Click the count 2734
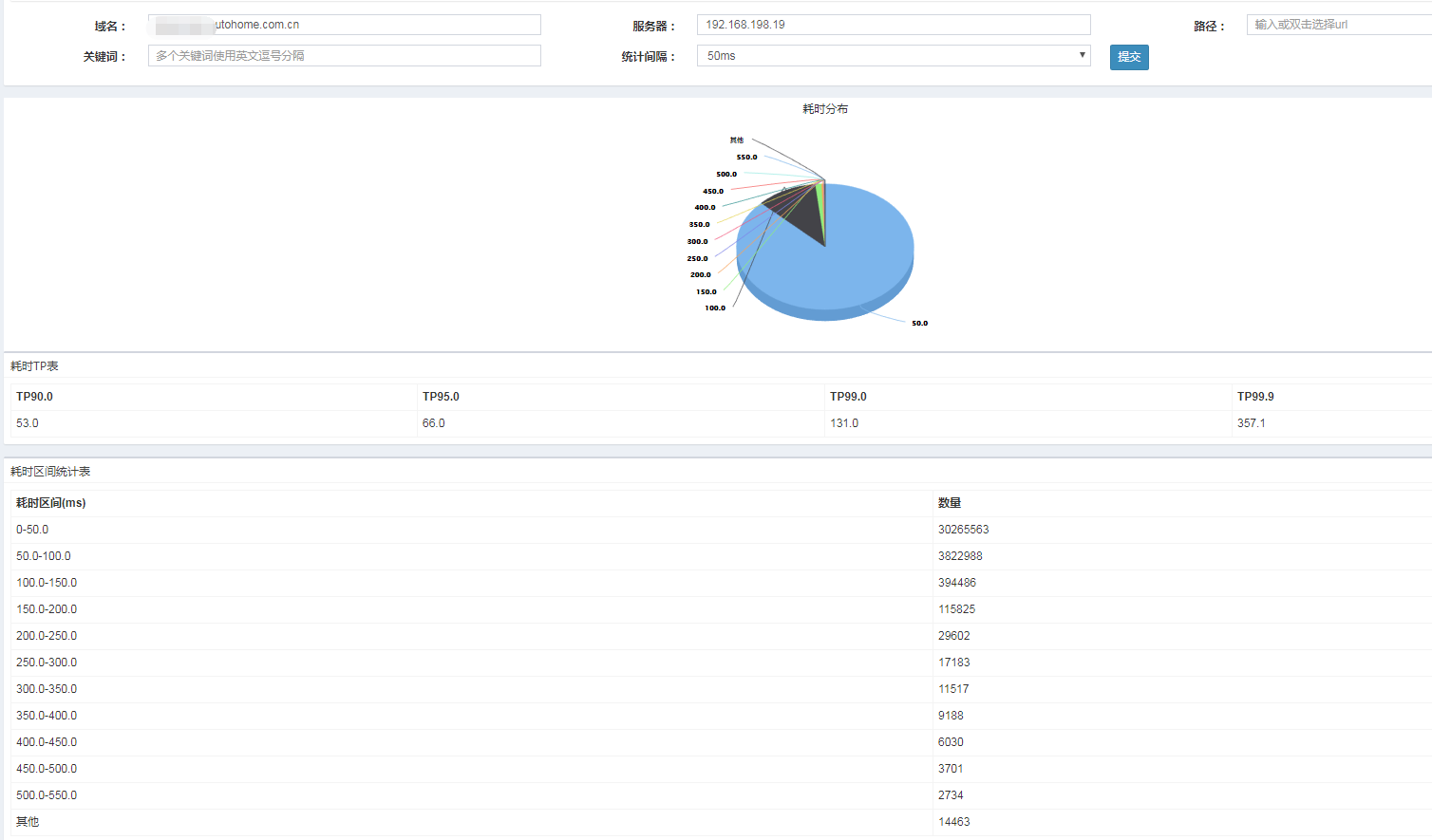1432x840 pixels. click(951, 795)
